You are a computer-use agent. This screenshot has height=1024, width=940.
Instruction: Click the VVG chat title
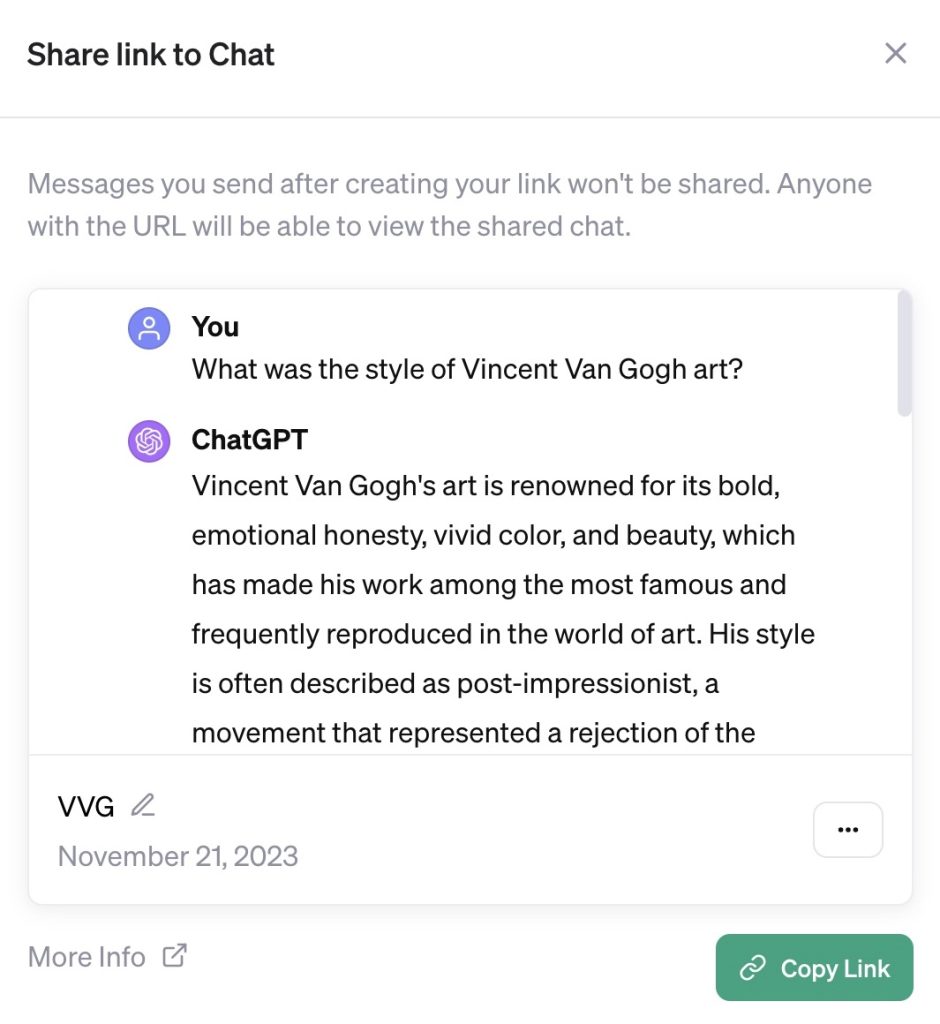[x=86, y=807]
